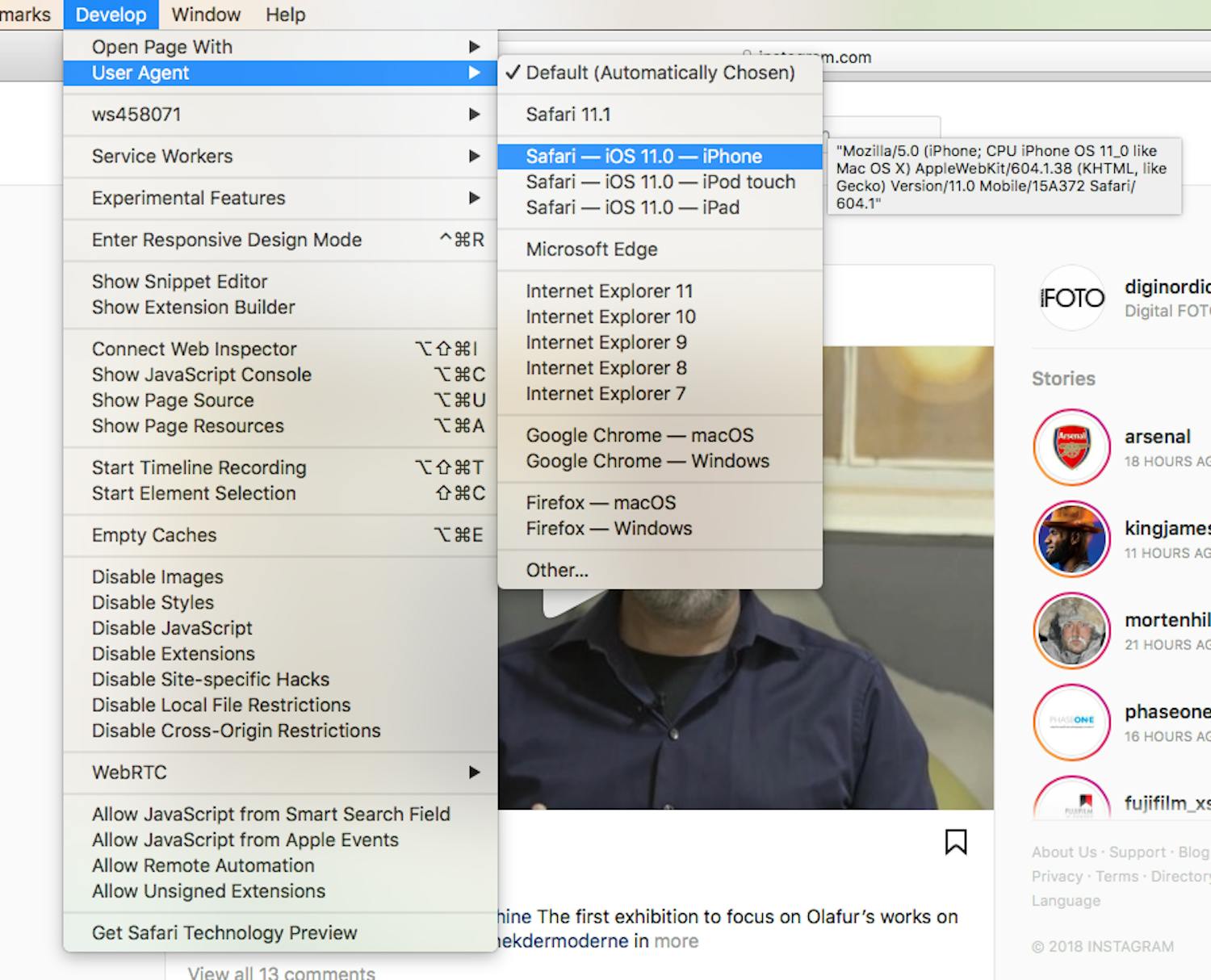Toggle Disable JavaScript option

pyautogui.click(x=172, y=628)
